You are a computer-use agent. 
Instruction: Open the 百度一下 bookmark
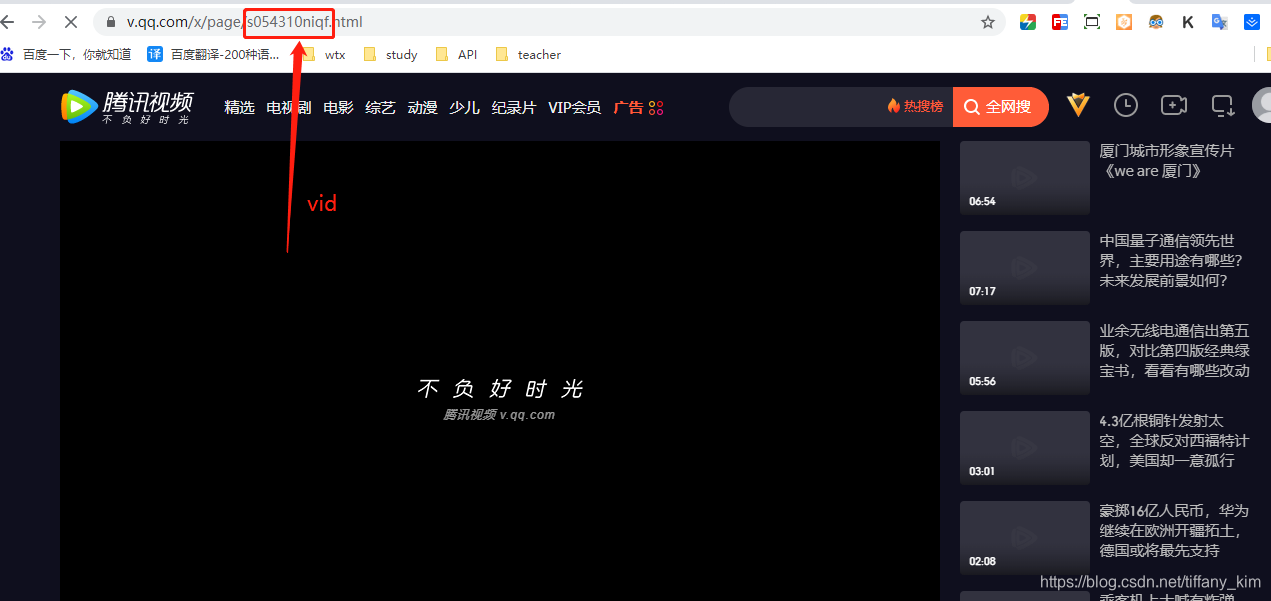point(66,55)
